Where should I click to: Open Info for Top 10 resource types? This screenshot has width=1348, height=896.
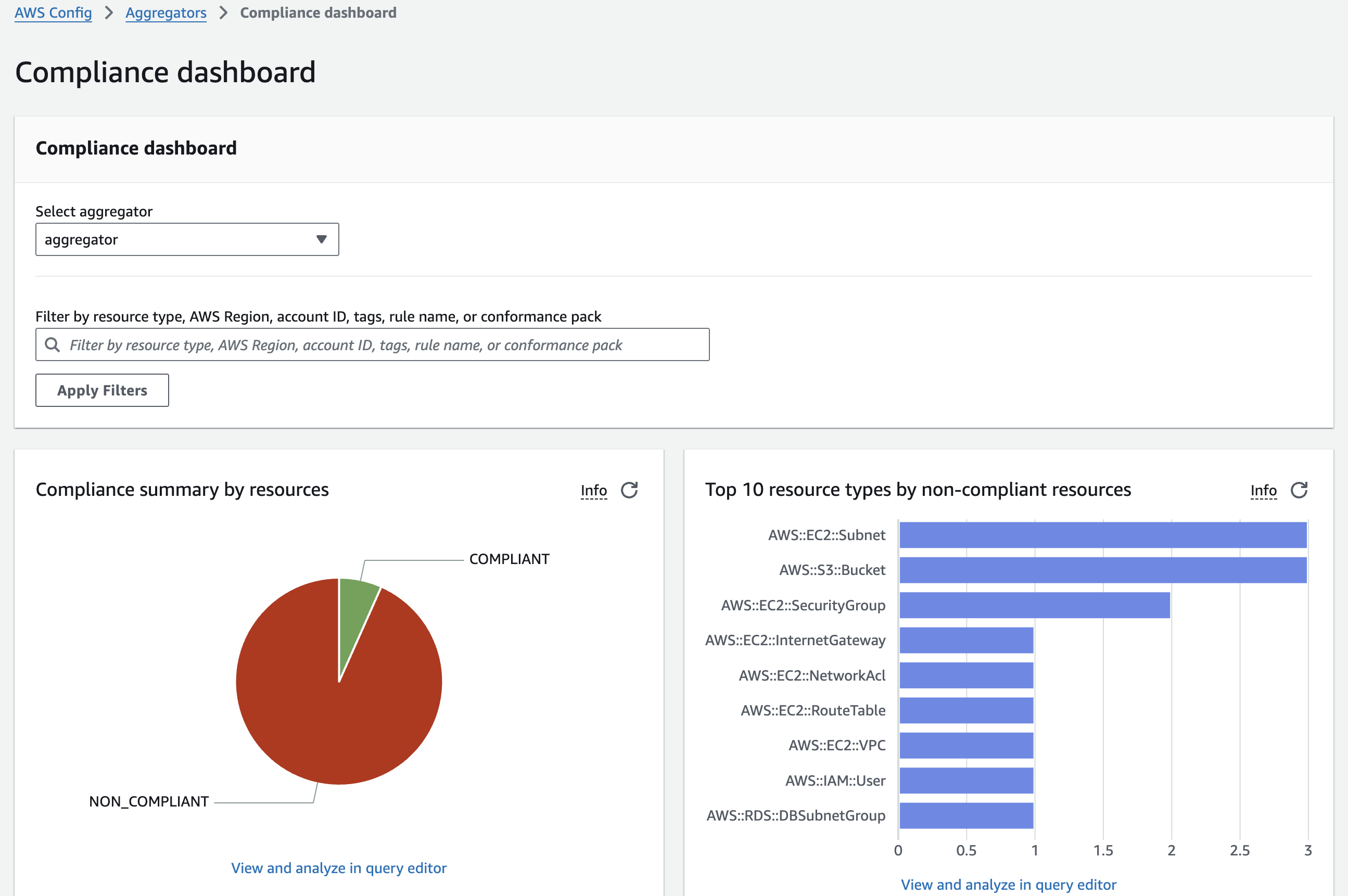tap(1264, 490)
